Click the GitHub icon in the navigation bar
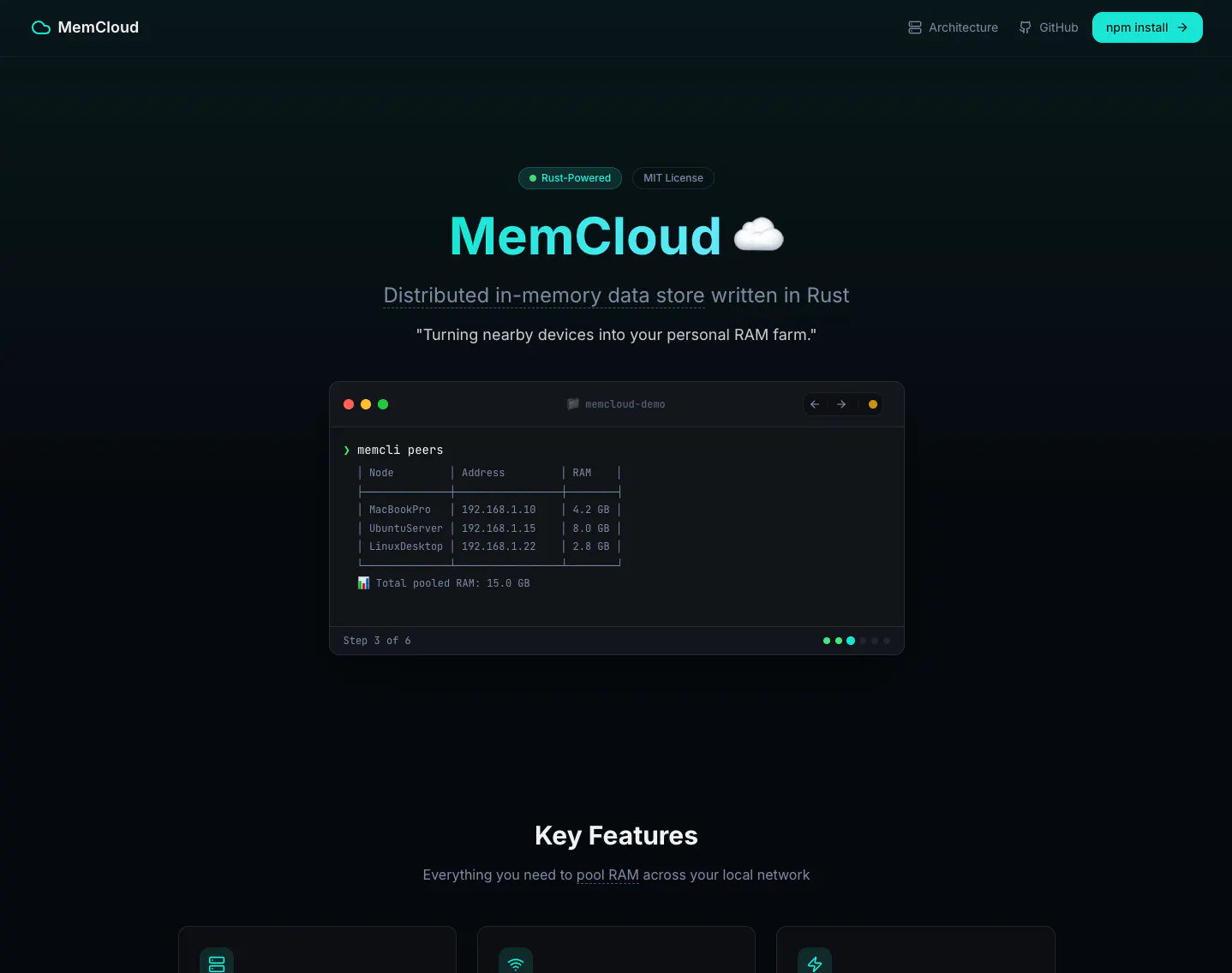 click(1026, 27)
